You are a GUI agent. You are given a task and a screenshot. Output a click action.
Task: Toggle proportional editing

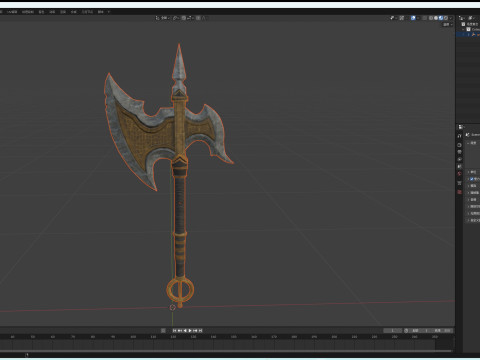[198, 18]
